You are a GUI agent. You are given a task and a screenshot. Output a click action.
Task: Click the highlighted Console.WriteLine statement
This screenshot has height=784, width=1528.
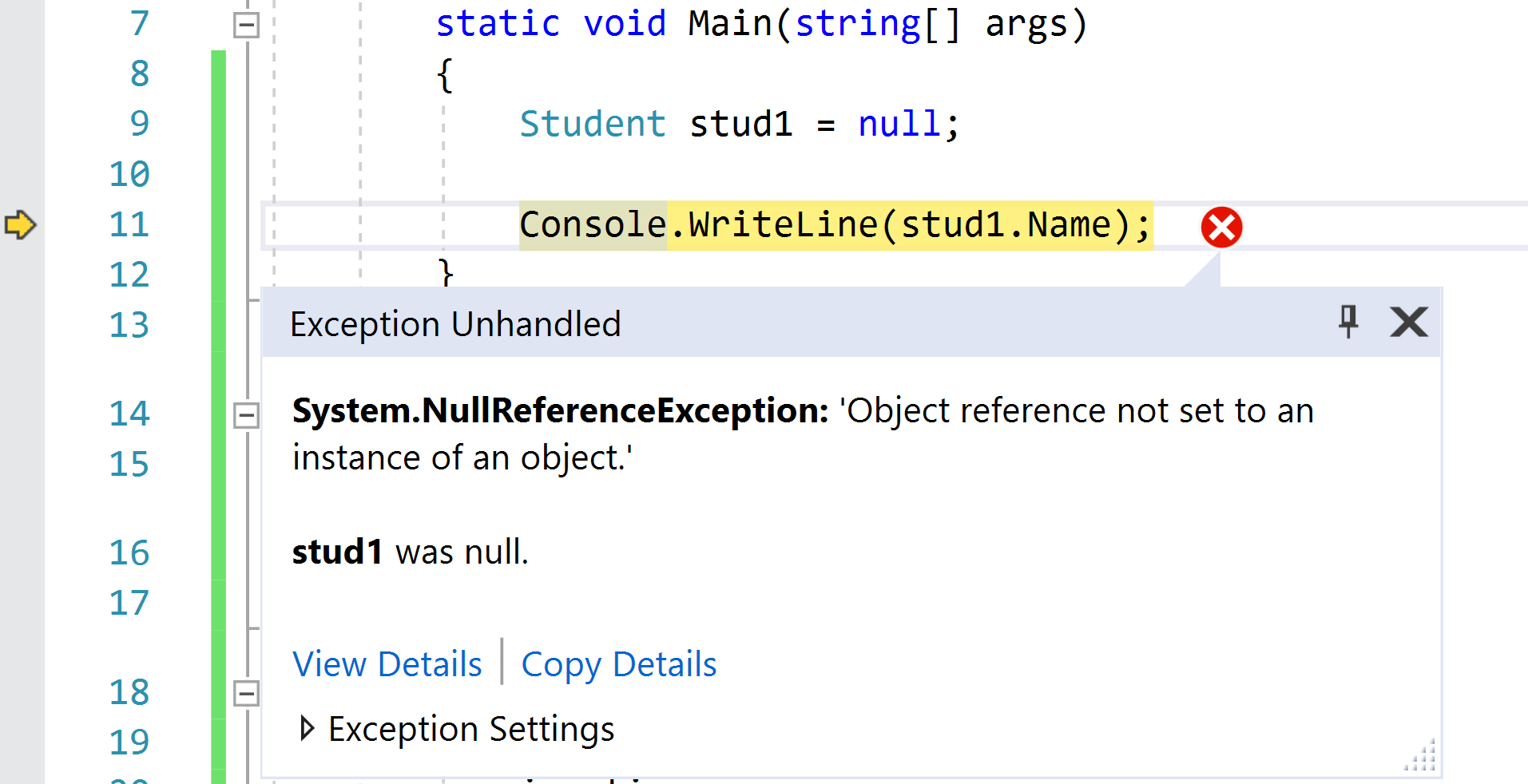[x=835, y=225]
